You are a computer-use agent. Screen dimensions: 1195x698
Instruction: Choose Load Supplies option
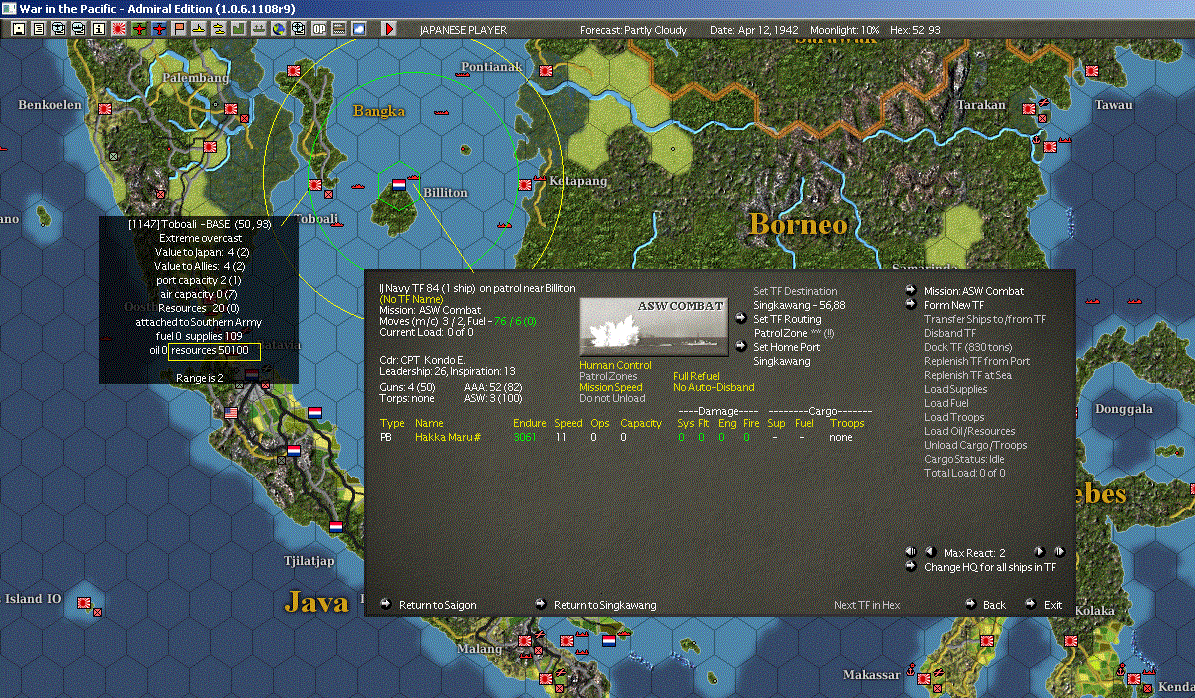(955, 389)
